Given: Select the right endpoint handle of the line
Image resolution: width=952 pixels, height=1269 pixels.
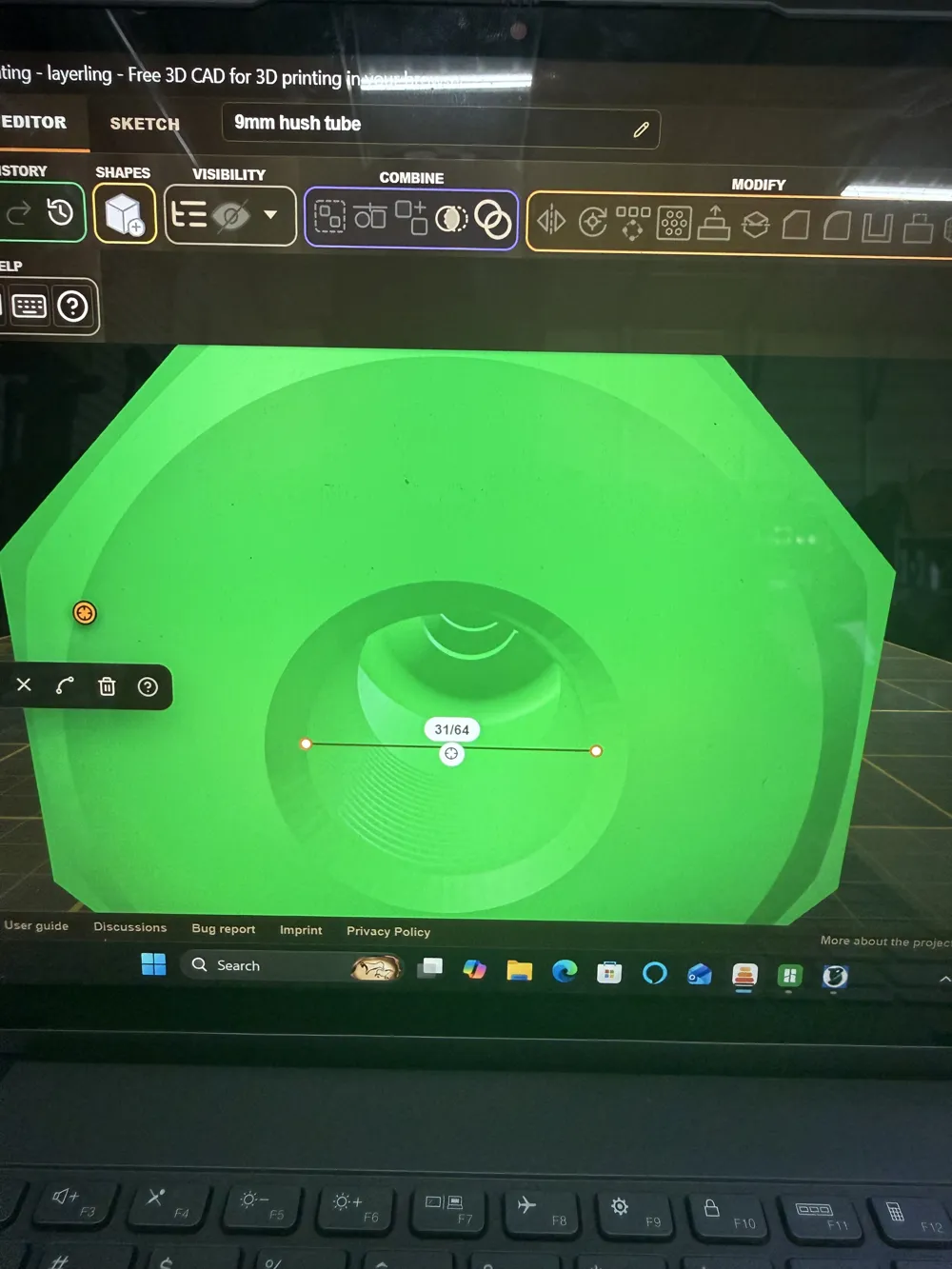Looking at the screenshot, I should [596, 751].
